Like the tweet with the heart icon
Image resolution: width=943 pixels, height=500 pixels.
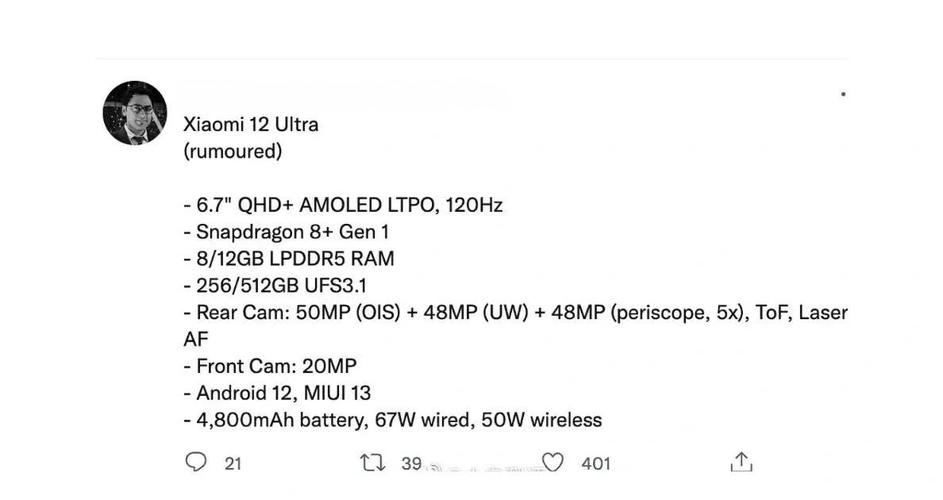tap(552, 462)
